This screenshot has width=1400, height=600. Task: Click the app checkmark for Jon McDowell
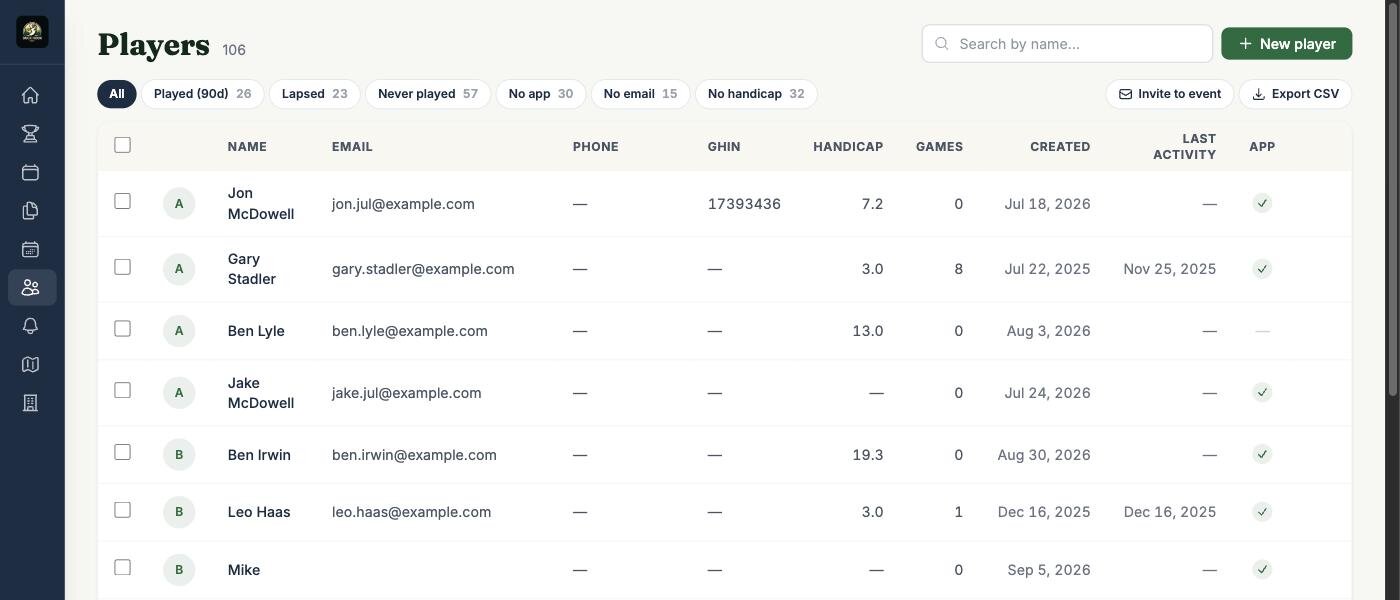pos(1262,204)
